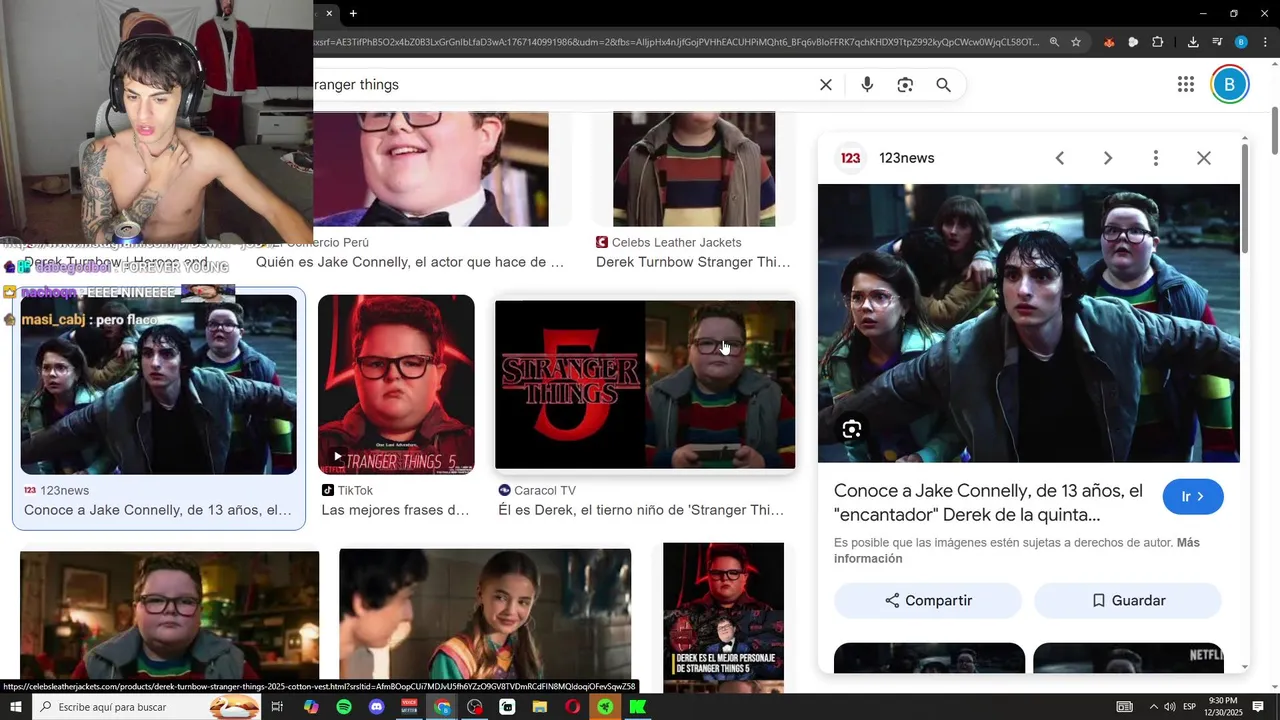Close the 123news preview panel
This screenshot has height=720, width=1280.
[1204, 158]
